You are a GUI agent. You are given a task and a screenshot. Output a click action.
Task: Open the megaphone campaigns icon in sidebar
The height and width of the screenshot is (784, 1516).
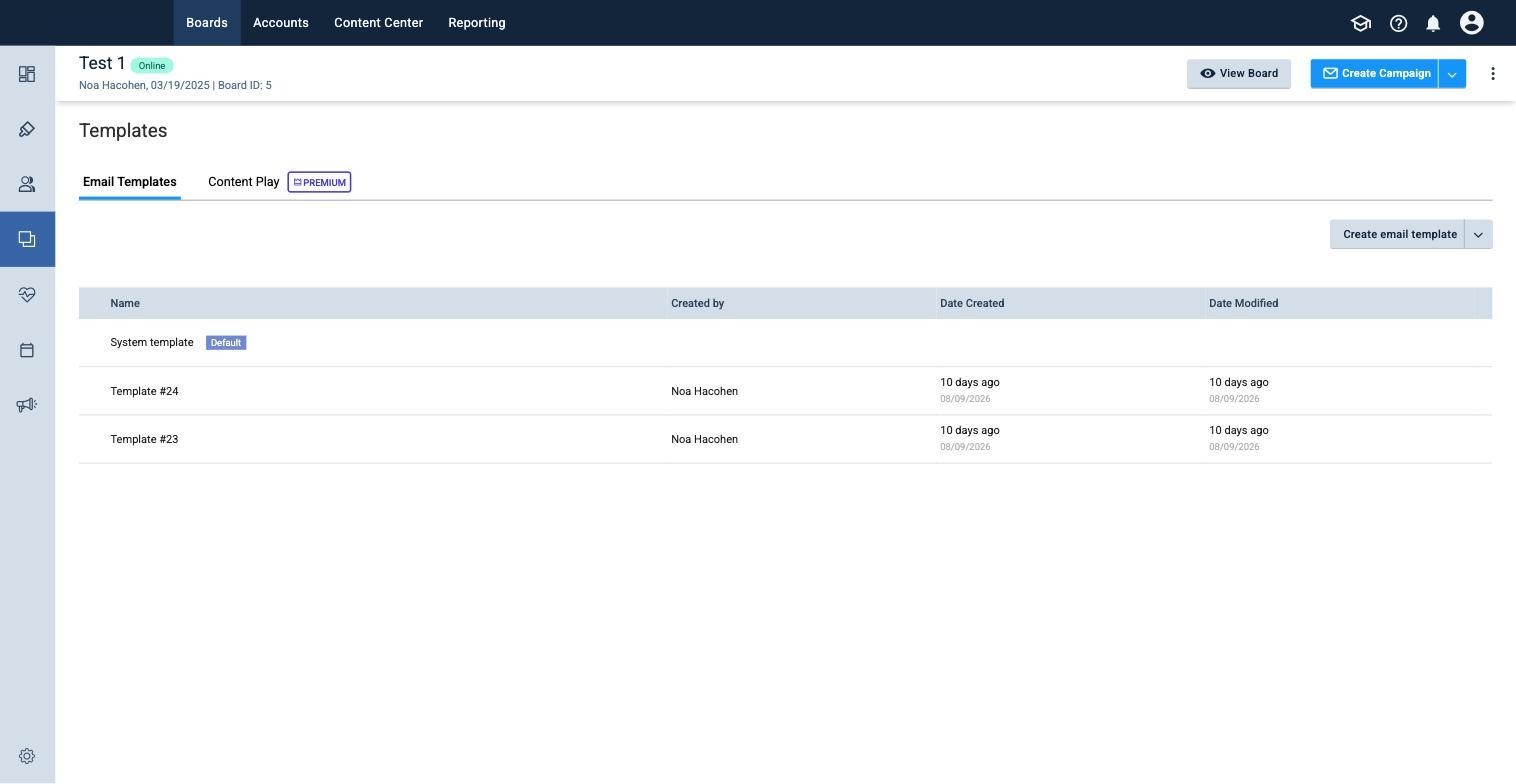27,405
